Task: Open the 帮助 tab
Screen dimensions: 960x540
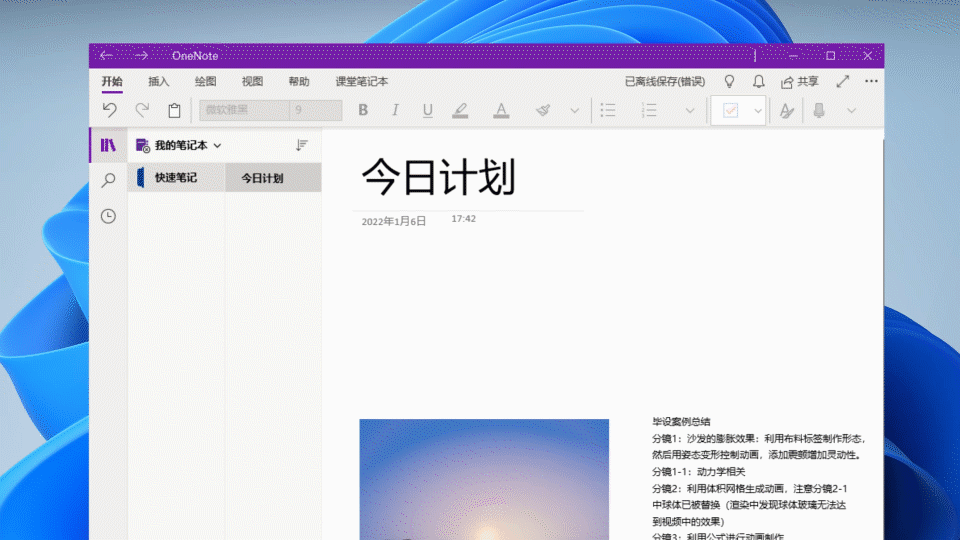Action: [299, 81]
